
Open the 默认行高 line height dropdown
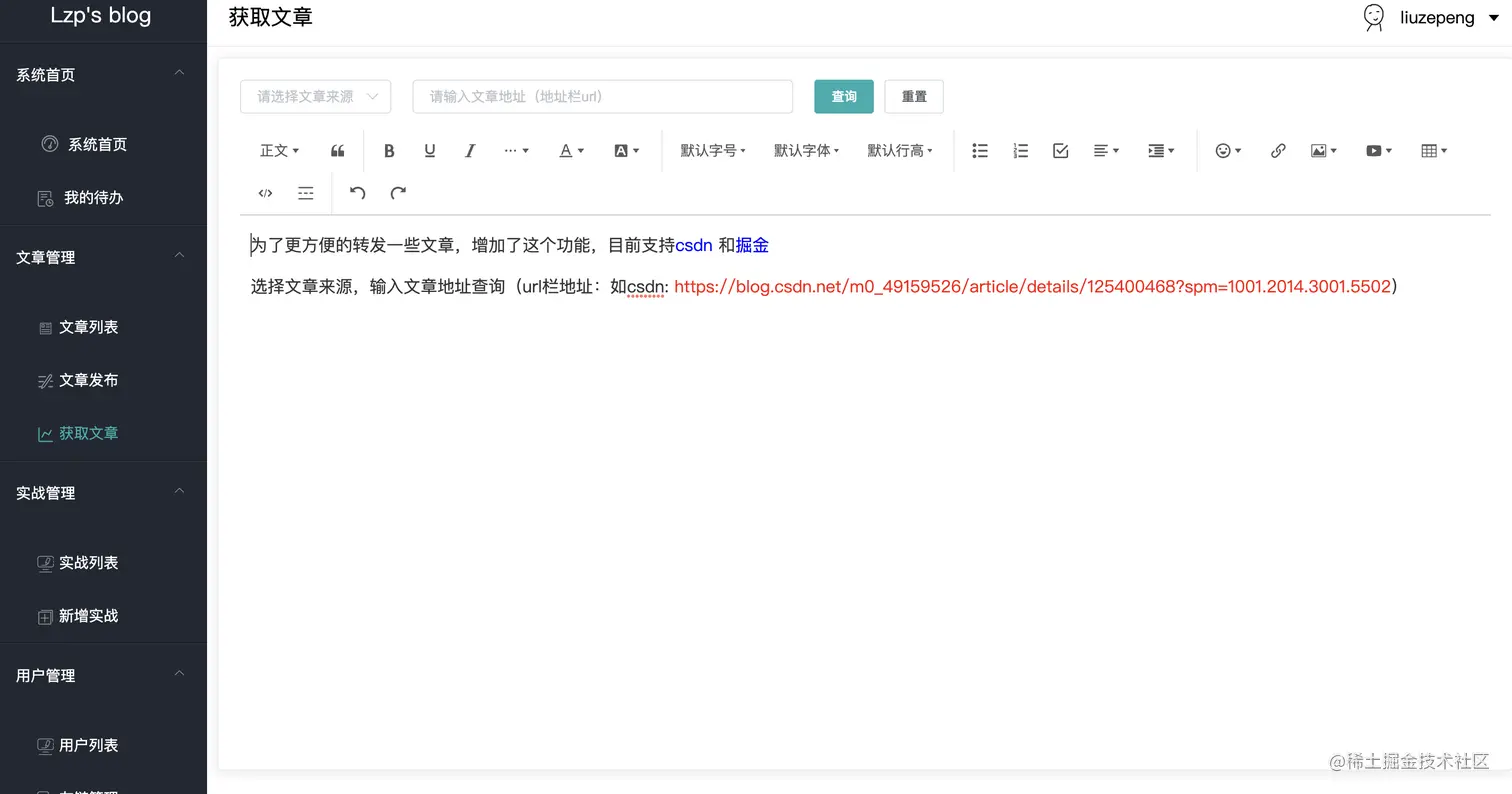[x=900, y=151]
